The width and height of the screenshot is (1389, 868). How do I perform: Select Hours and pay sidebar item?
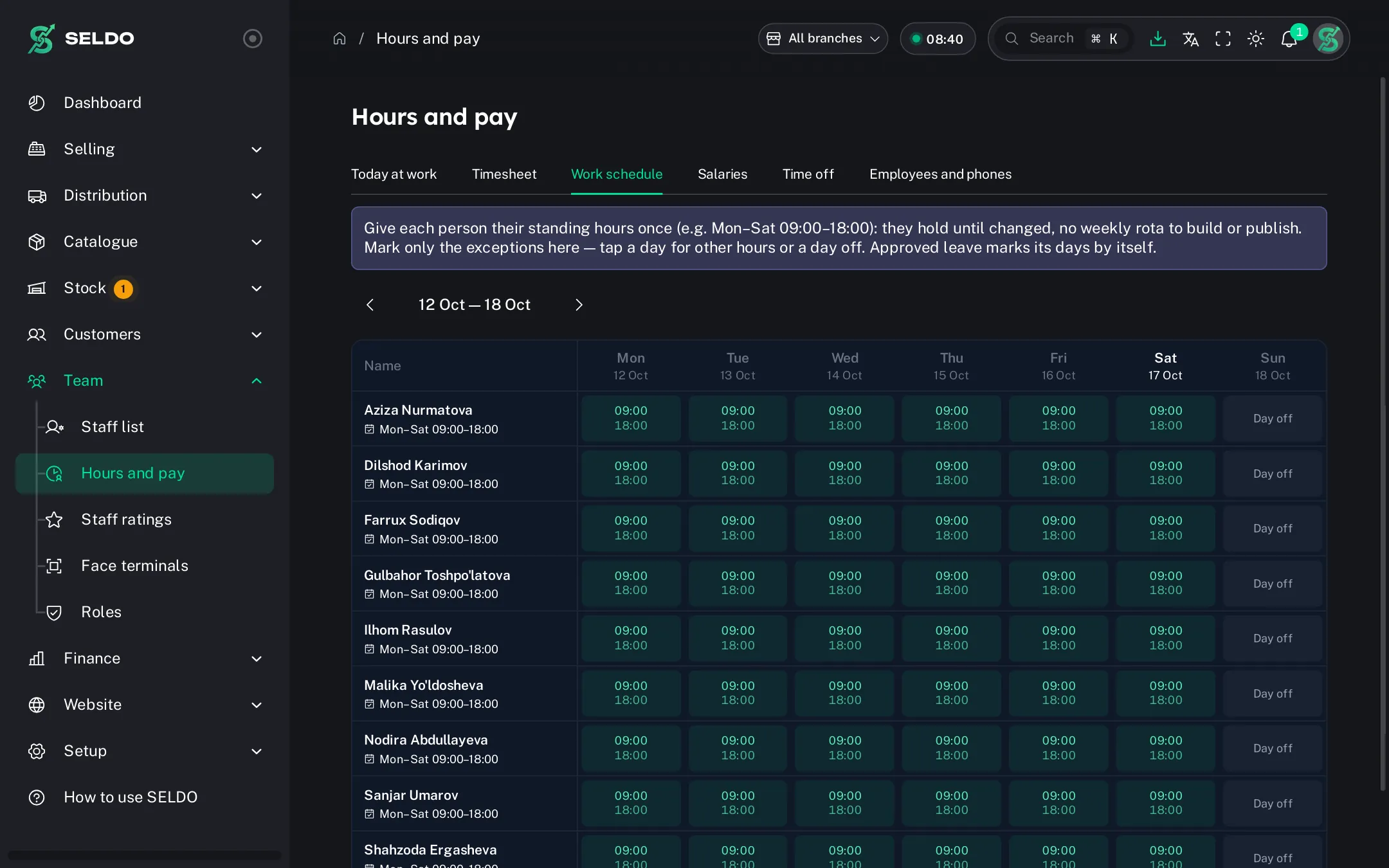pos(145,473)
